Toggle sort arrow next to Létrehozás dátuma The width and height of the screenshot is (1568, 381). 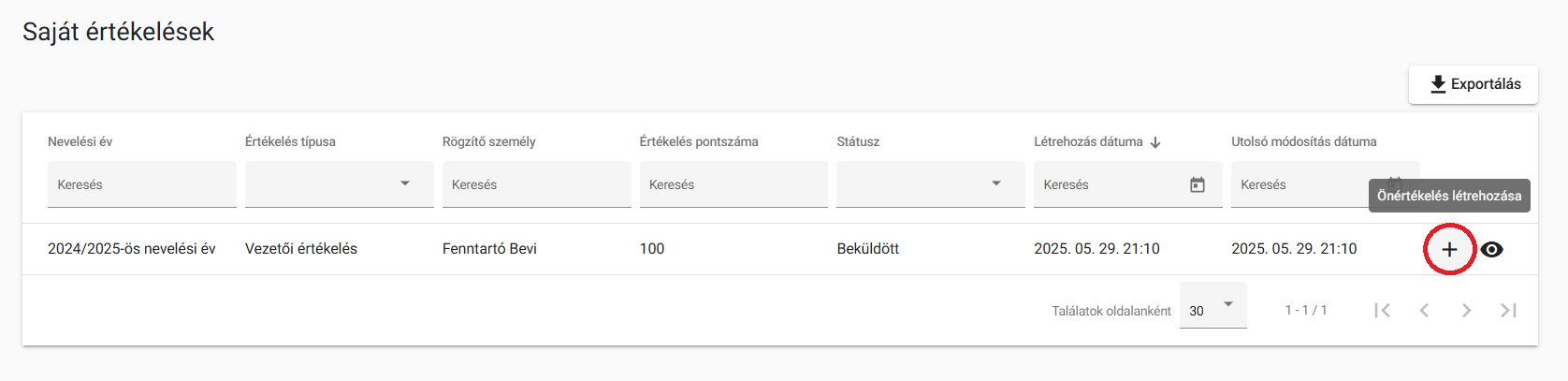[1155, 142]
